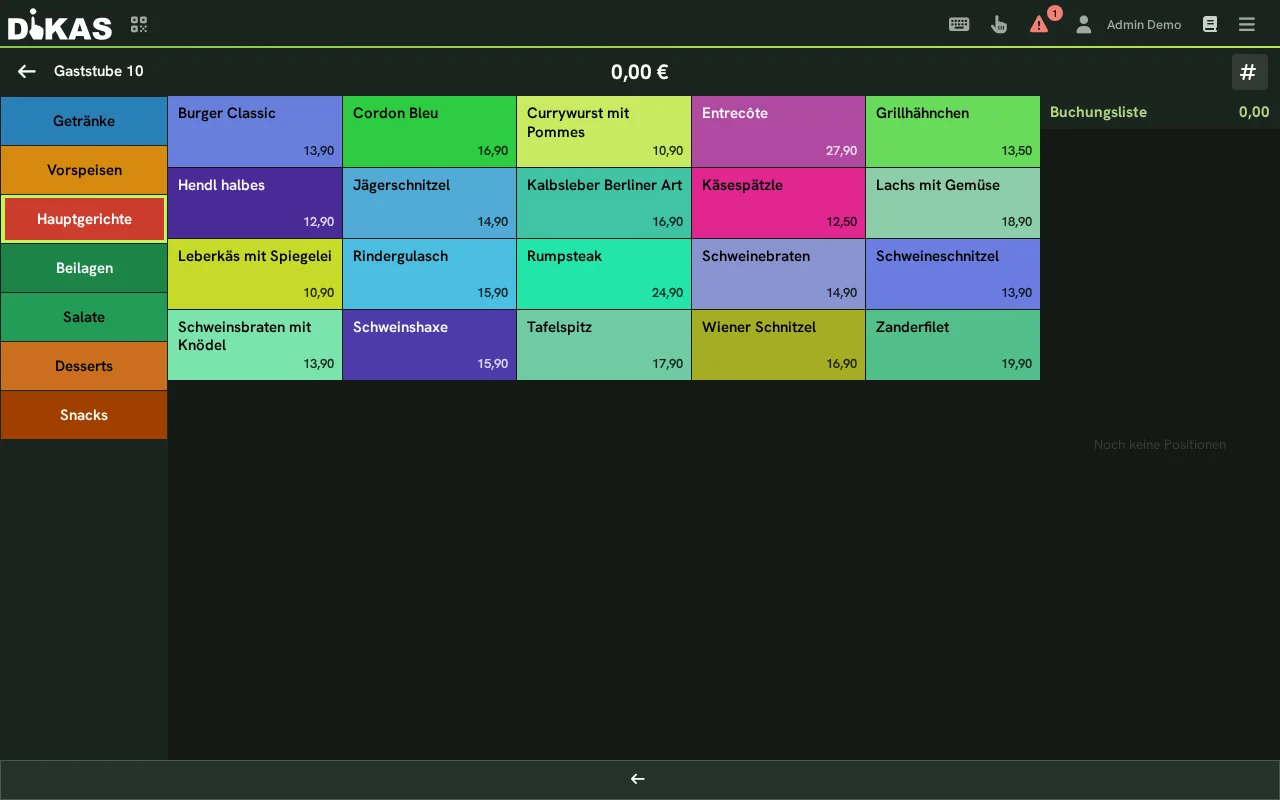Select Jägerschnitzel item

[430, 203]
